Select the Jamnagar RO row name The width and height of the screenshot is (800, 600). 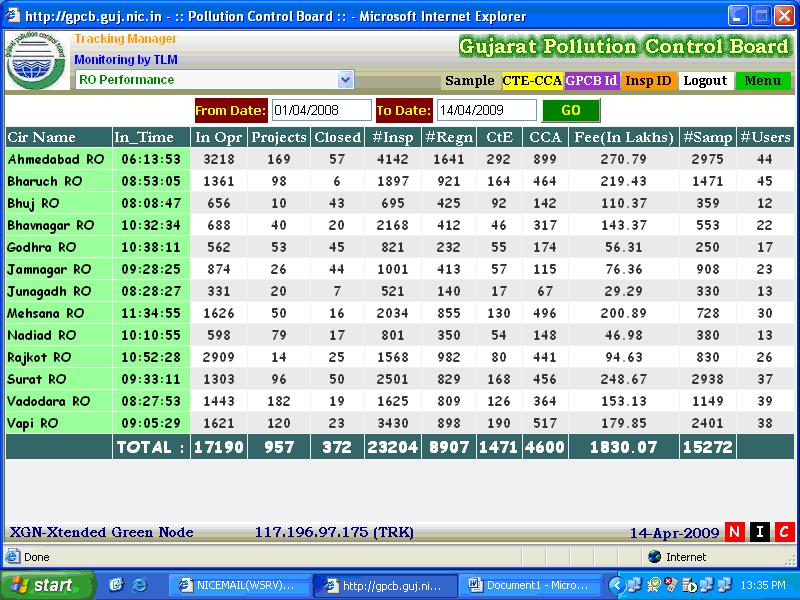pos(49,269)
